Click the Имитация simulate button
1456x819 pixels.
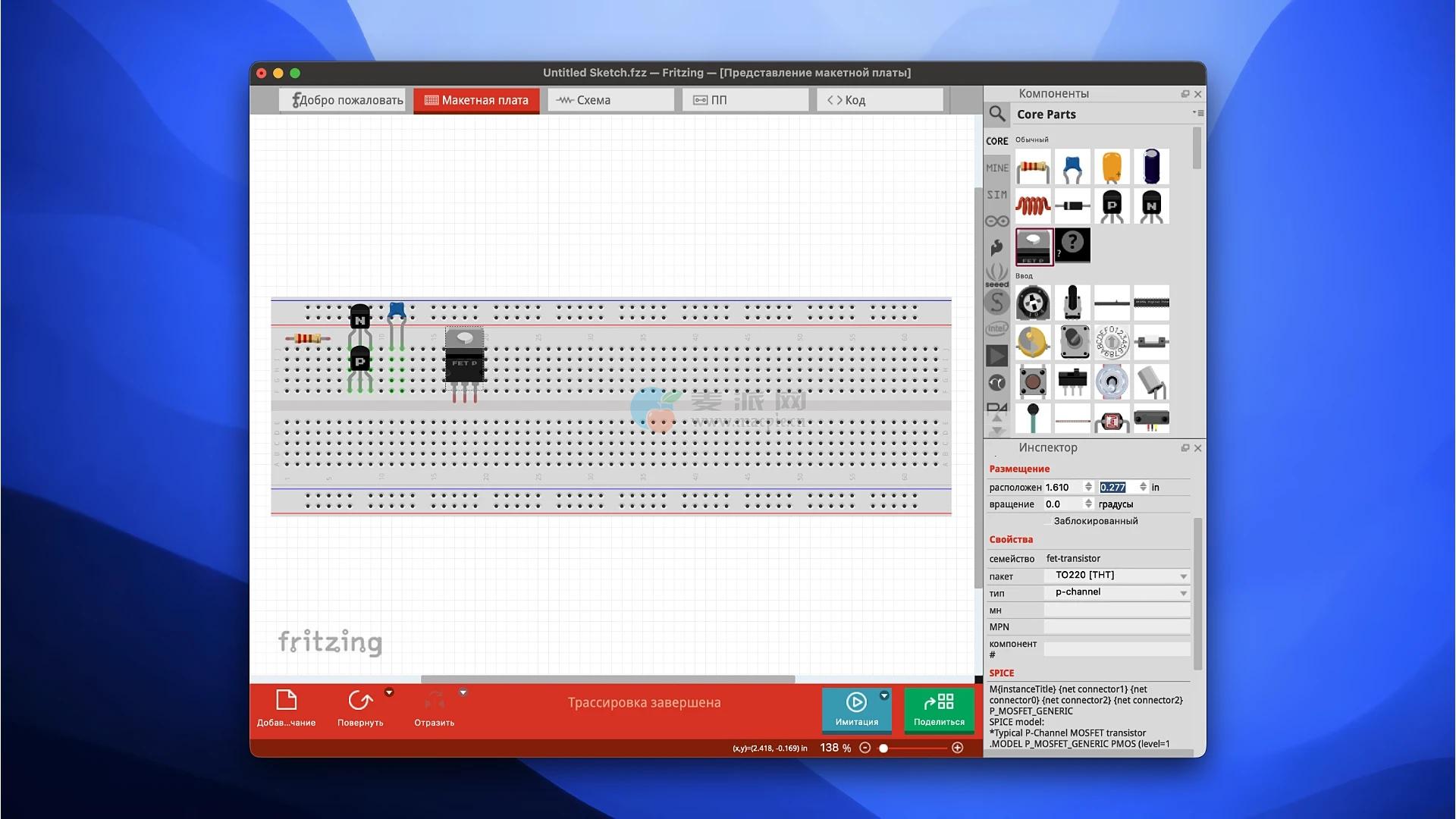(856, 708)
